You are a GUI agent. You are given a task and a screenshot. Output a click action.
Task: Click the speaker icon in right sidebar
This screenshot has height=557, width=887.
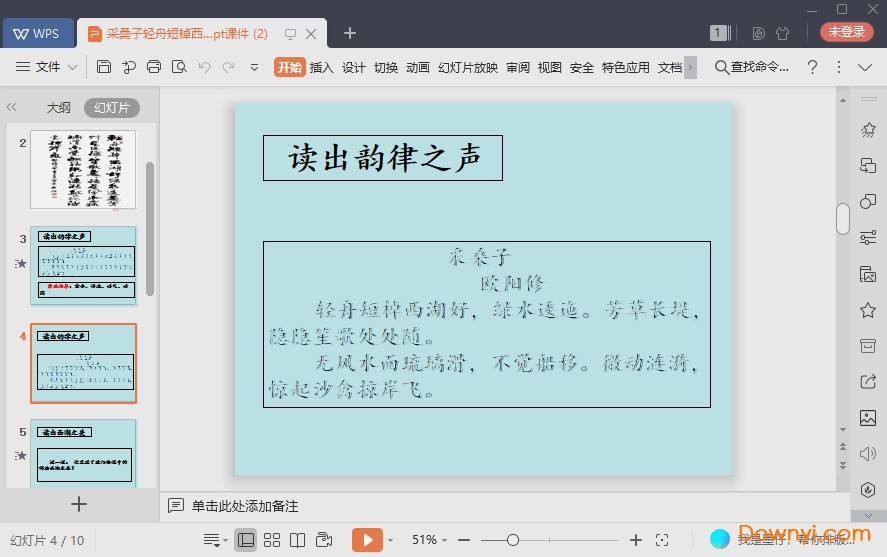[868, 454]
